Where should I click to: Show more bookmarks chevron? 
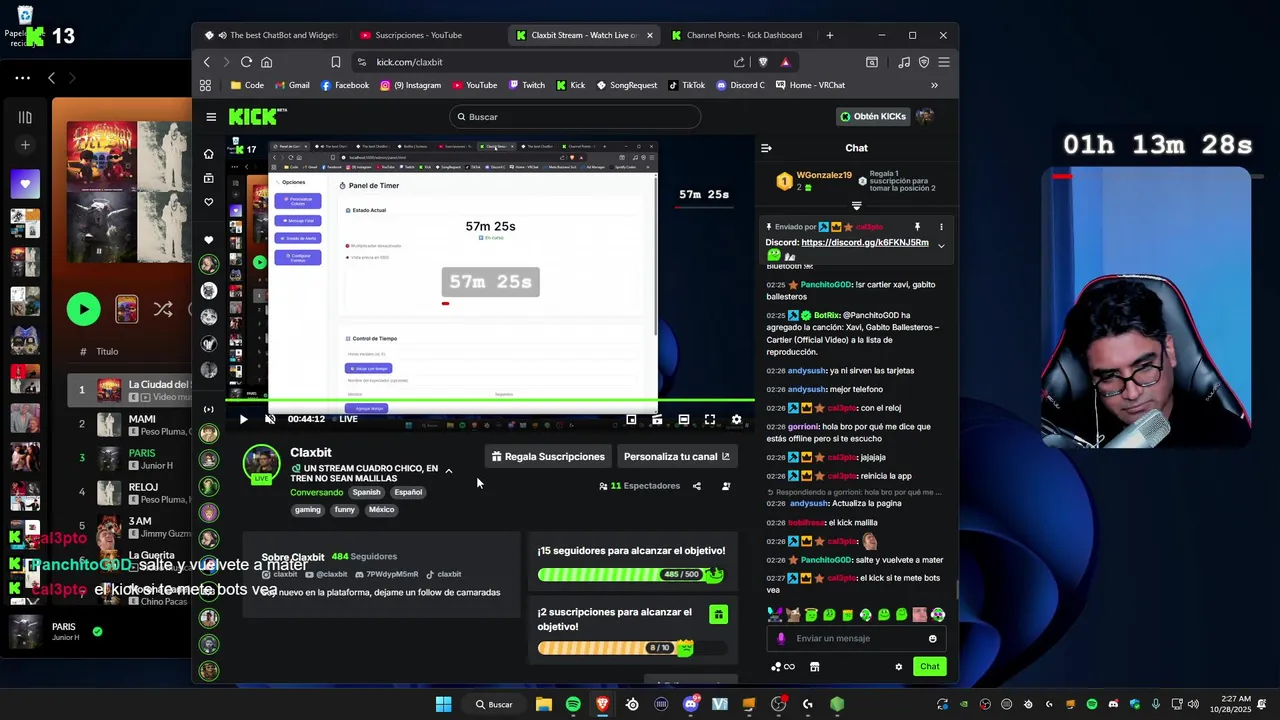pyautogui.click(x=934, y=86)
